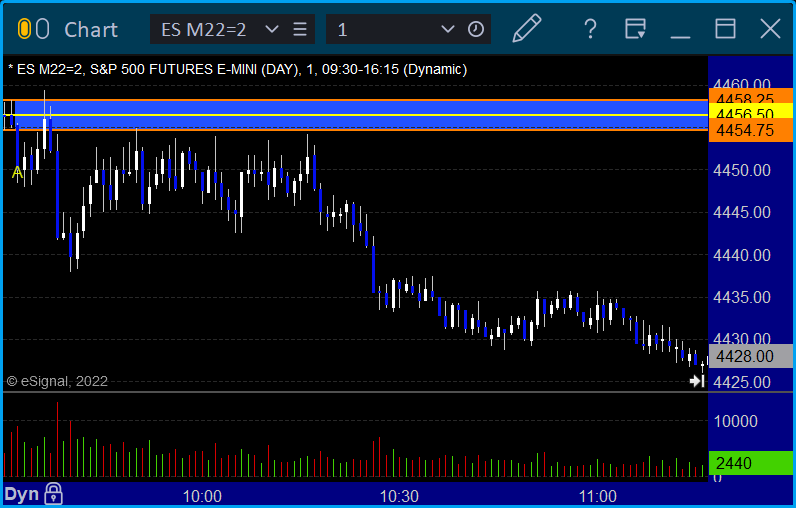Click the scroll-to-latest-bar arrow icon

(697, 381)
